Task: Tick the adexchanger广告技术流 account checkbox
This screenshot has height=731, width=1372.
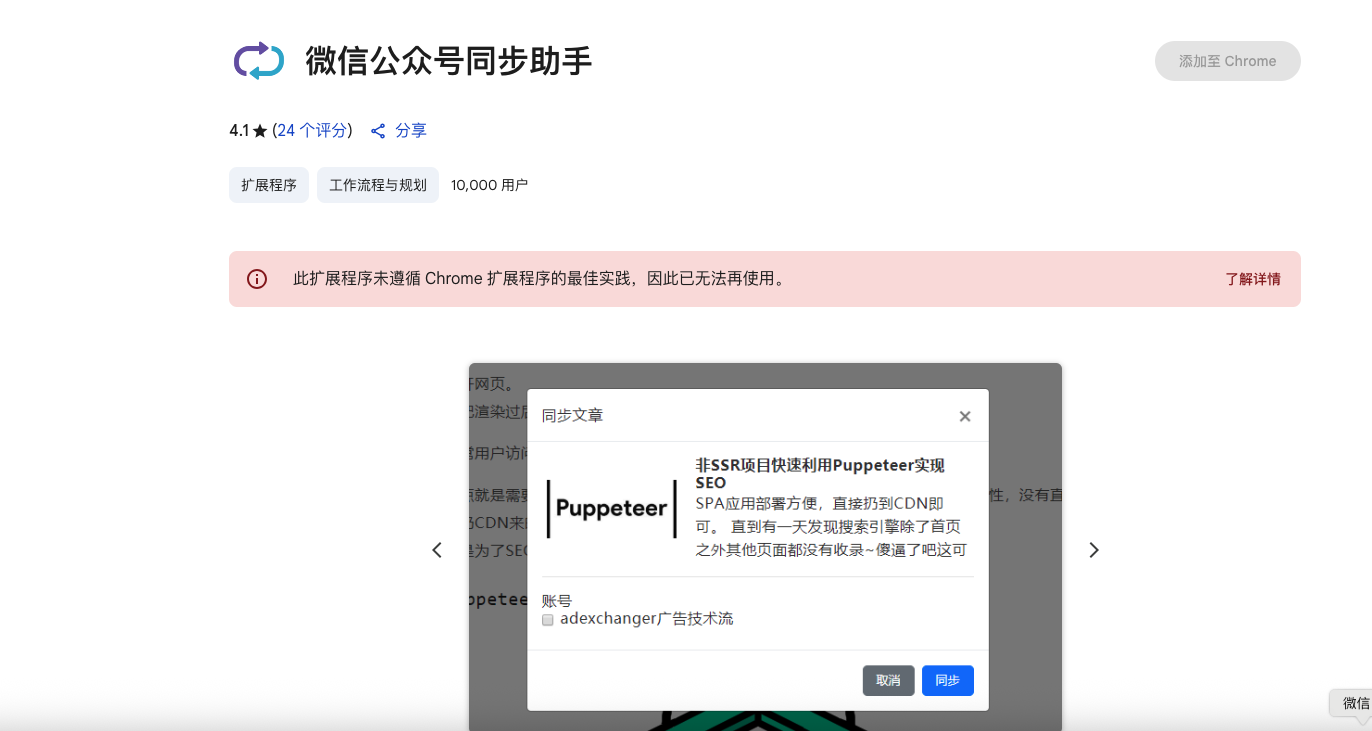Action: click(x=548, y=620)
